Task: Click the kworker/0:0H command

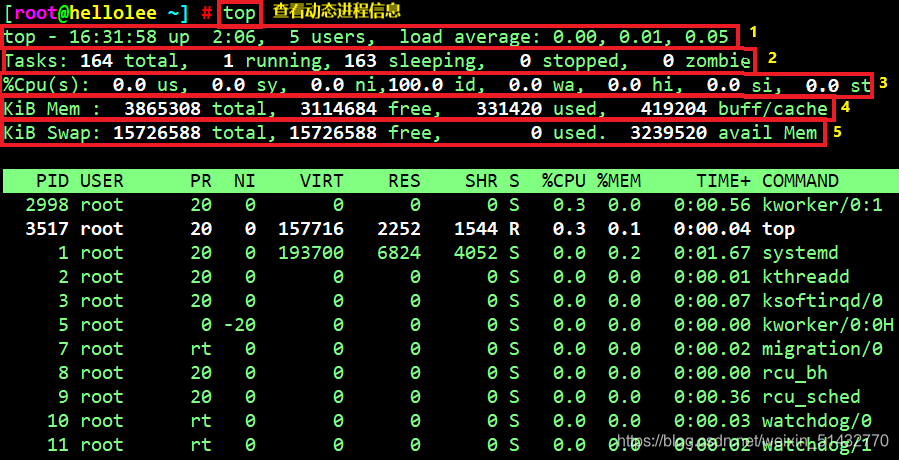Action: pos(828,325)
